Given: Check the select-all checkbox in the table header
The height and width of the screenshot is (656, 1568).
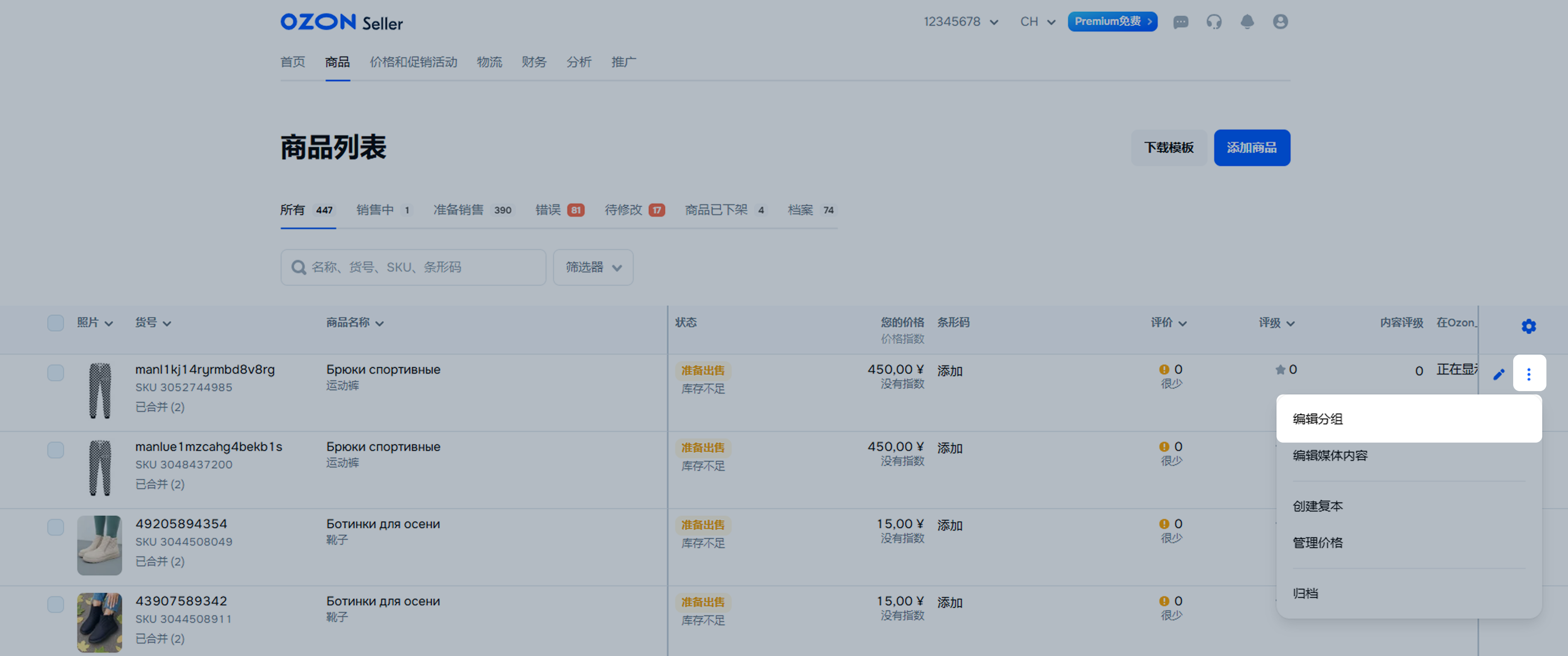Looking at the screenshot, I should coord(55,323).
